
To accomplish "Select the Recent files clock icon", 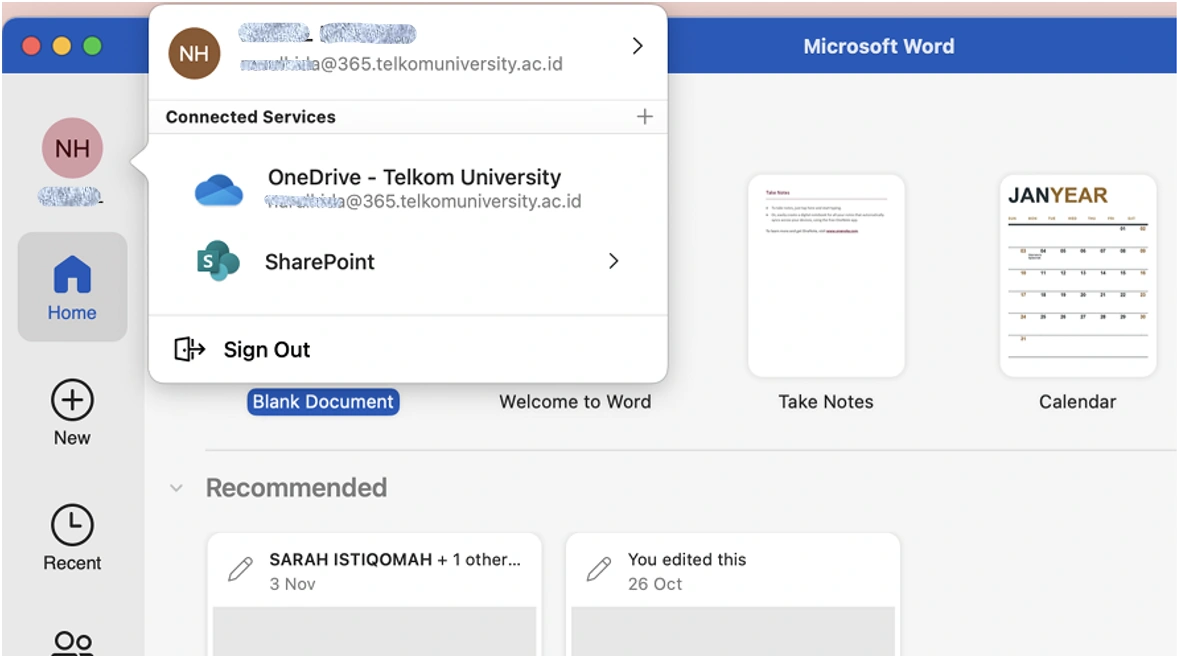I will 71,524.
